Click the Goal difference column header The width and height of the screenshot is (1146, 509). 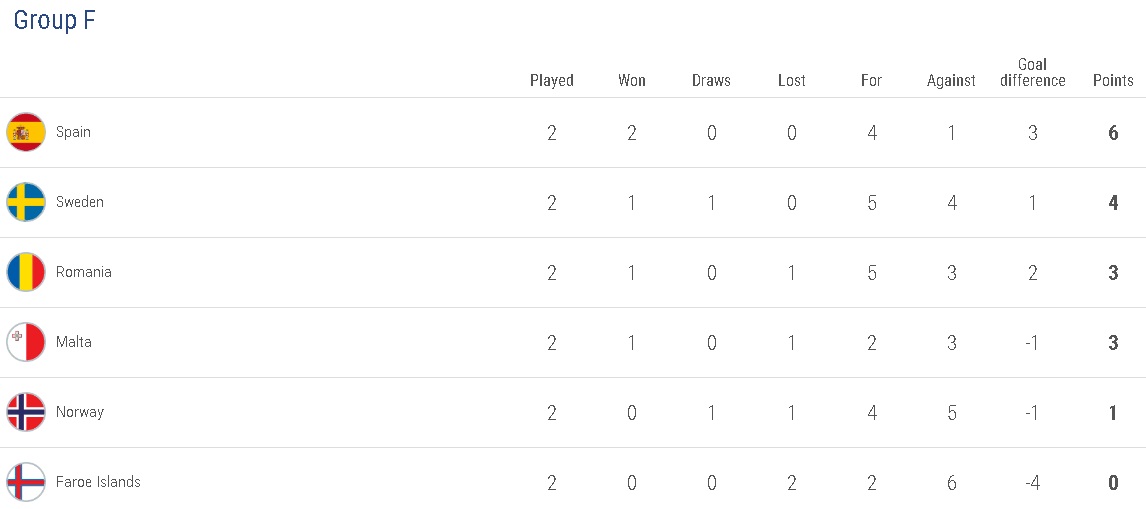(1032, 72)
